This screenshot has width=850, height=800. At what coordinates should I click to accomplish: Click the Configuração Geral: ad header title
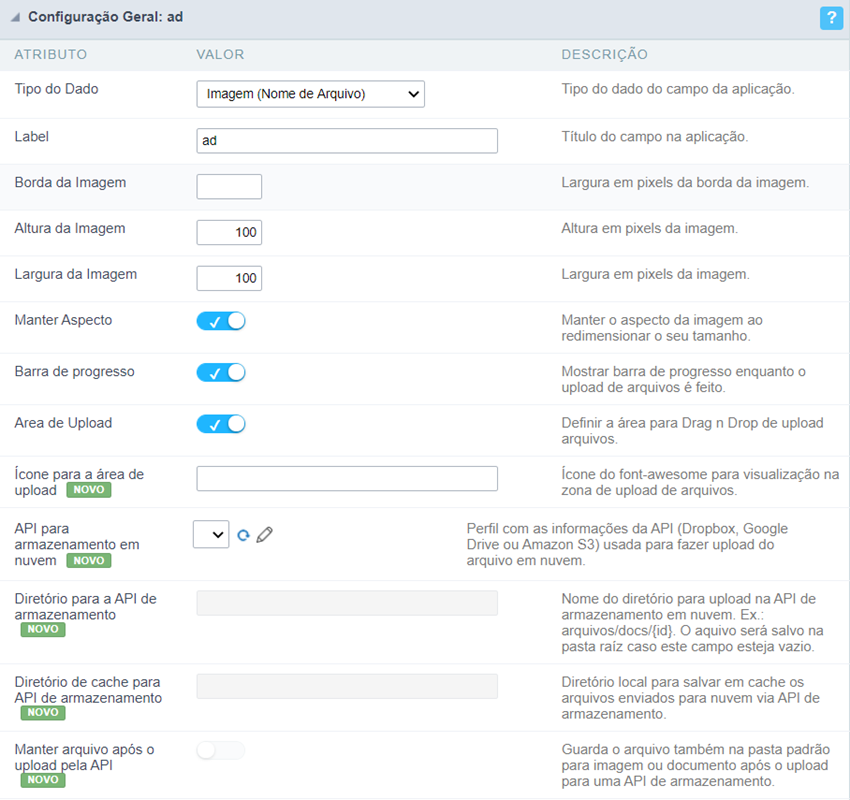point(105,18)
